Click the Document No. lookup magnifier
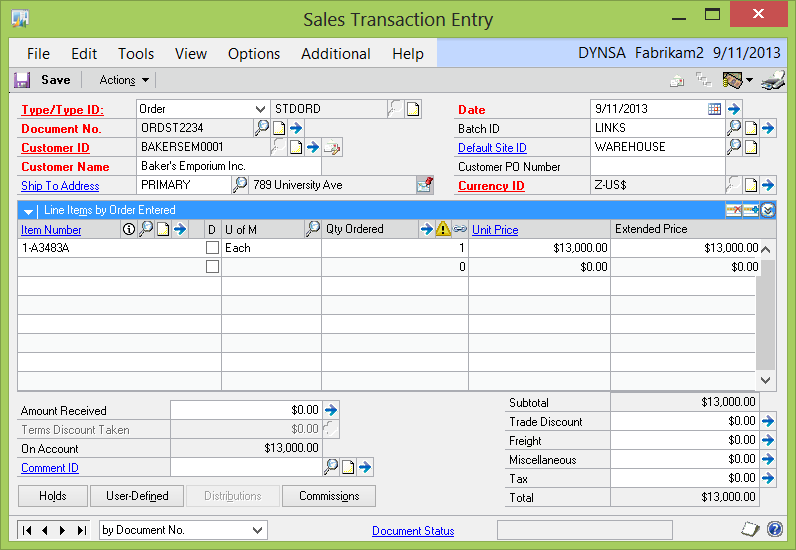The height and width of the screenshot is (550, 796). [x=261, y=128]
